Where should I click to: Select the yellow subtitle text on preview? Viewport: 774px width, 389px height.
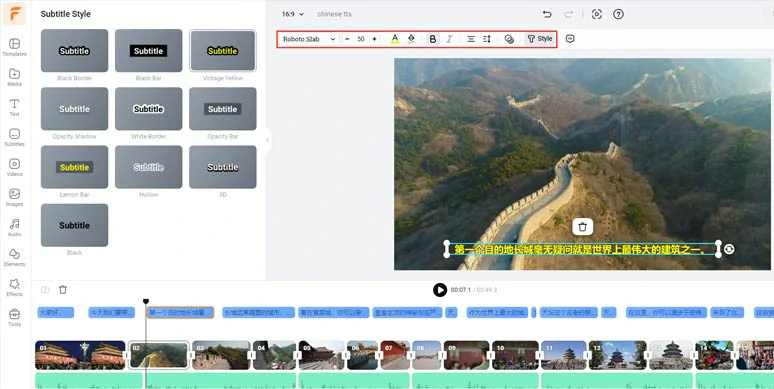582,249
